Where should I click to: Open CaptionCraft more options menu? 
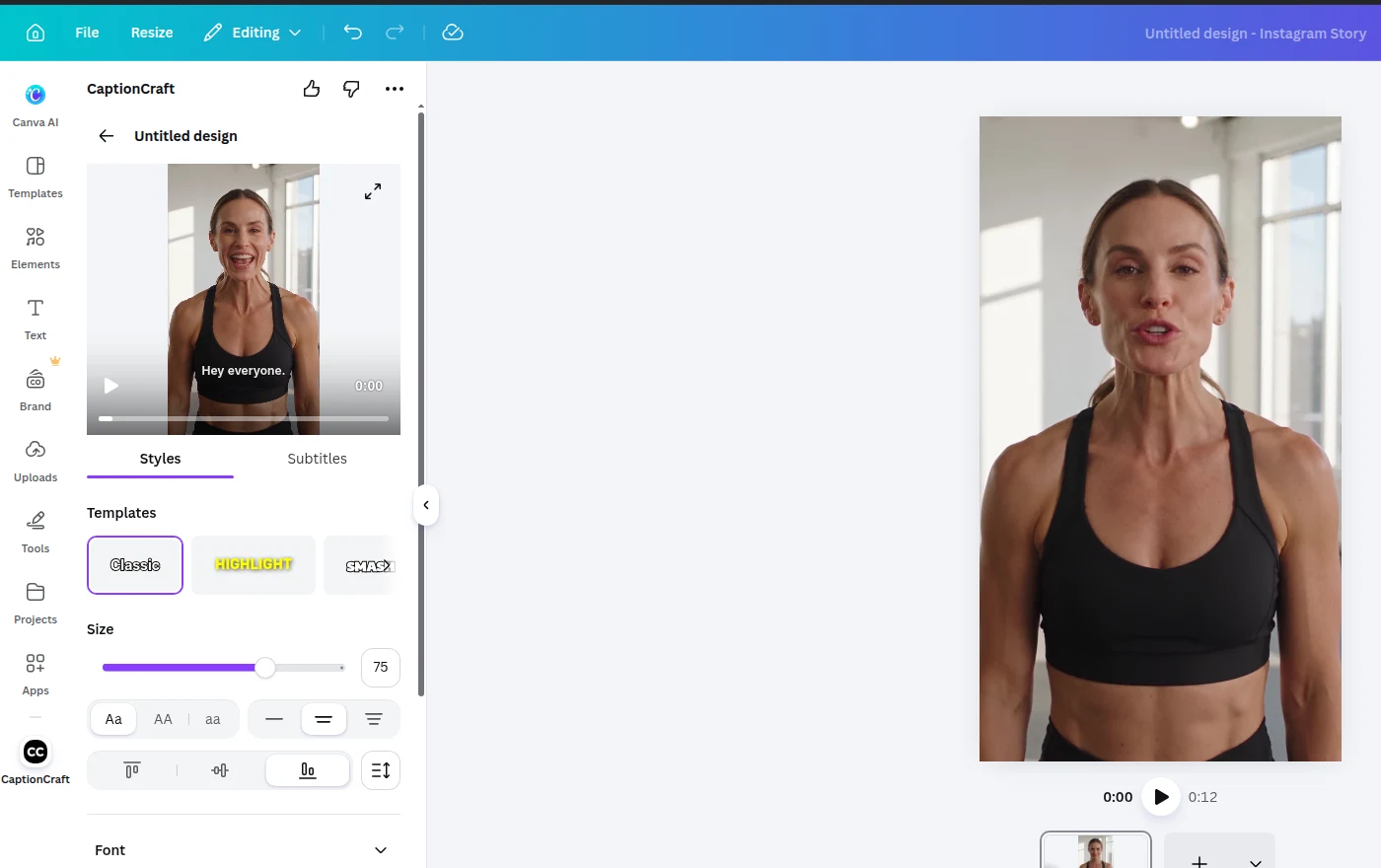click(x=395, y=89)
